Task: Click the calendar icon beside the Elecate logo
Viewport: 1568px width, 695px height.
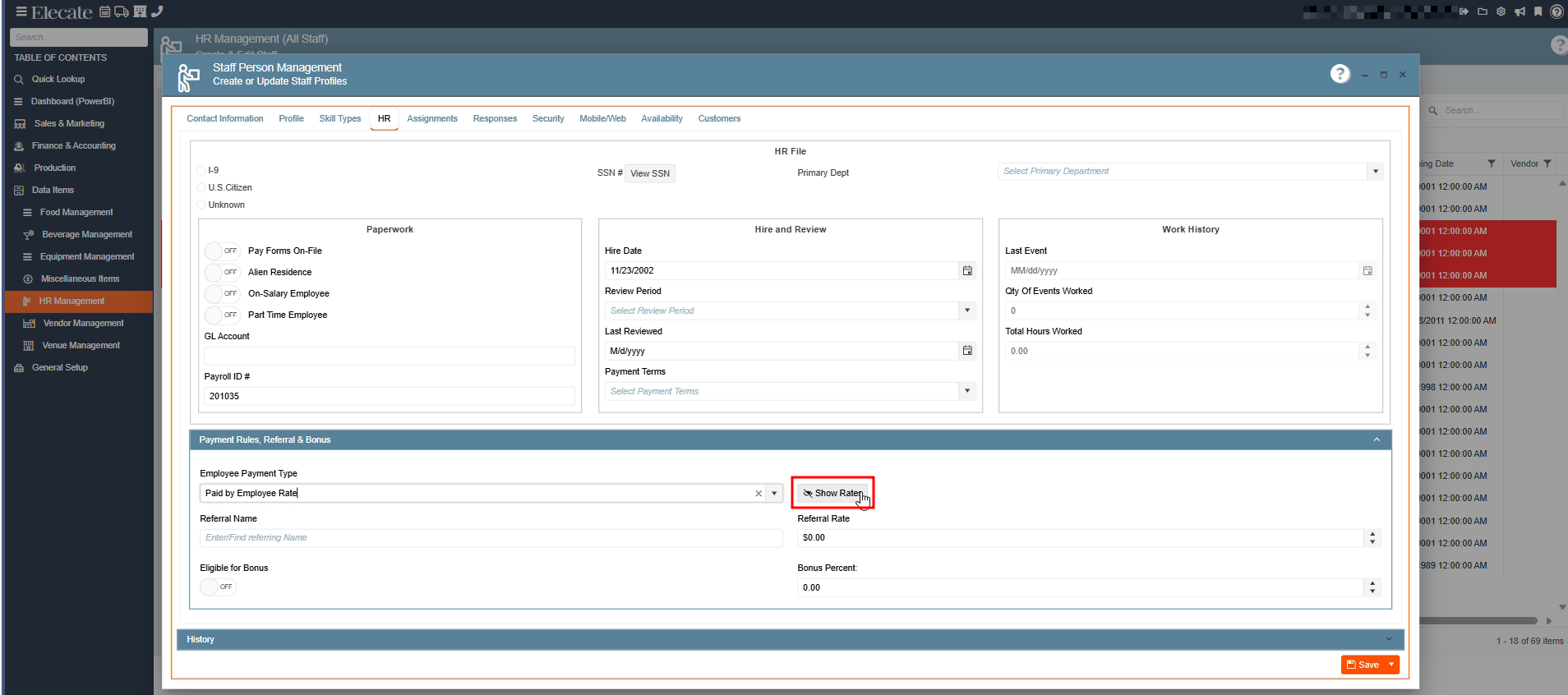Action: tap(105, 12)
